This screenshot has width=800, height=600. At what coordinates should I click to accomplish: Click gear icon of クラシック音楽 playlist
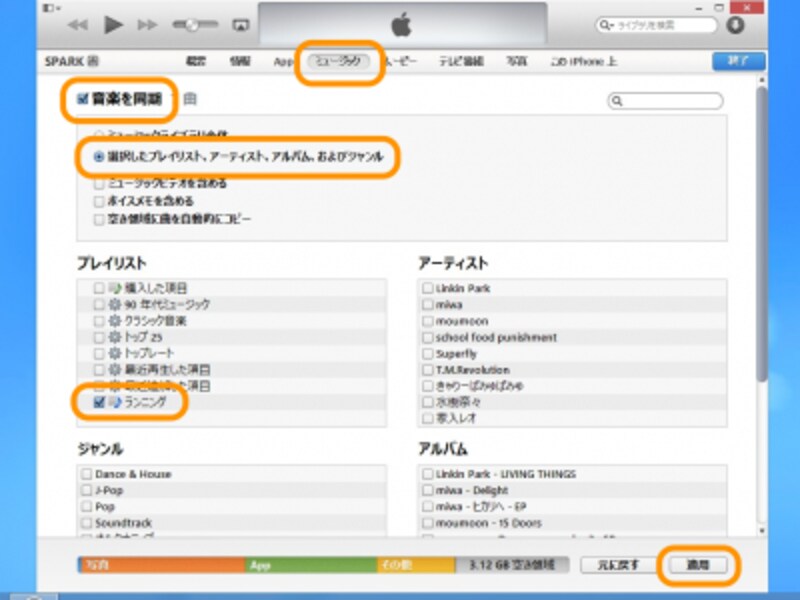coord(115,321)
